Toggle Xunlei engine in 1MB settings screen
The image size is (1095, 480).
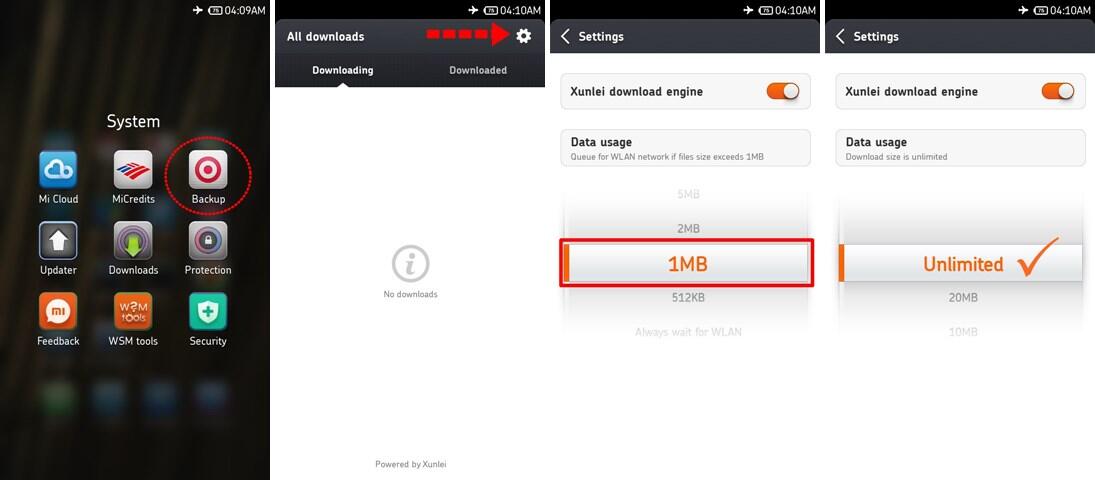(783, 92)
